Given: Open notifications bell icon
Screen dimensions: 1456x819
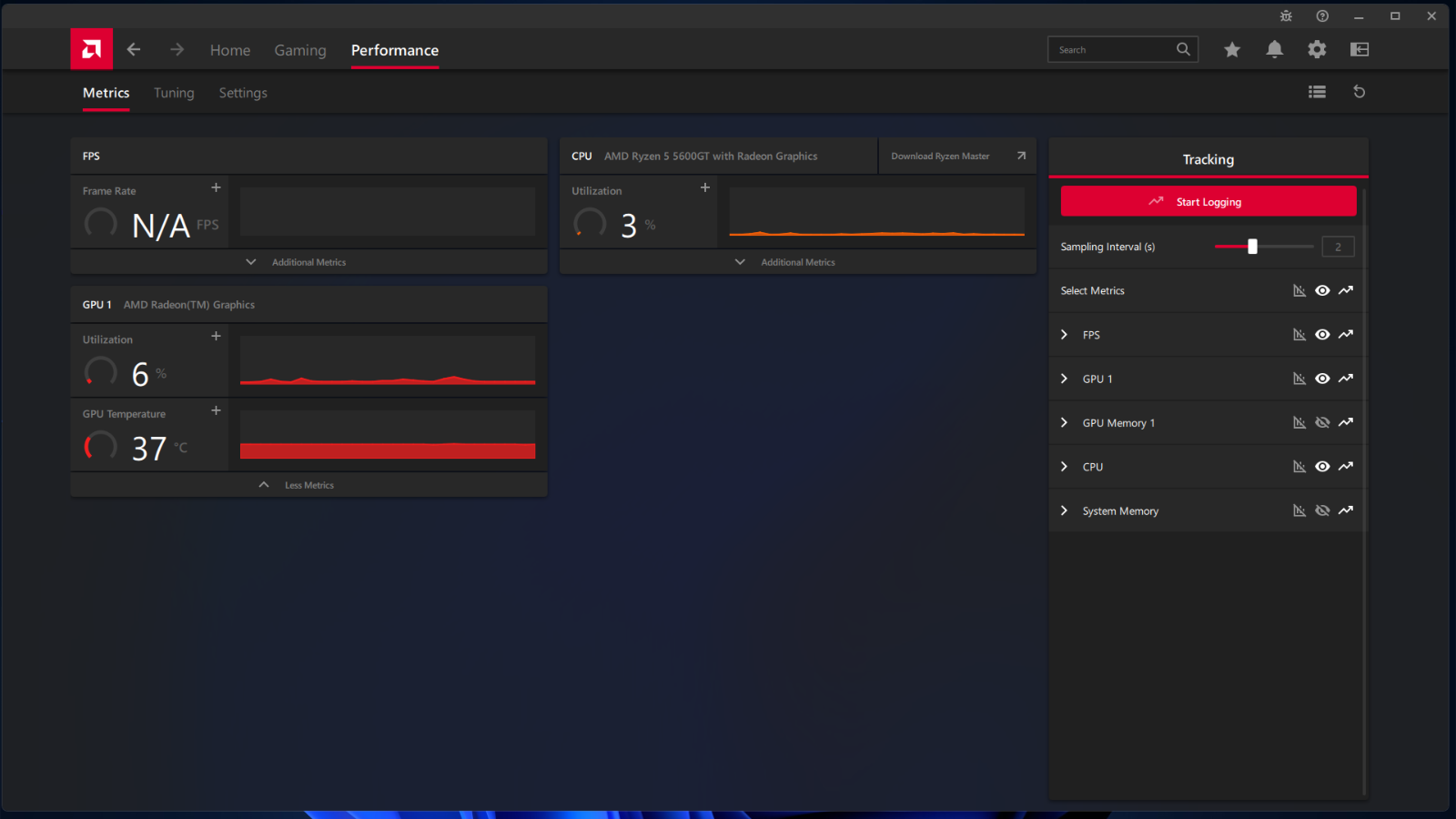Looking at the screenshot, I should point(1275,50).
